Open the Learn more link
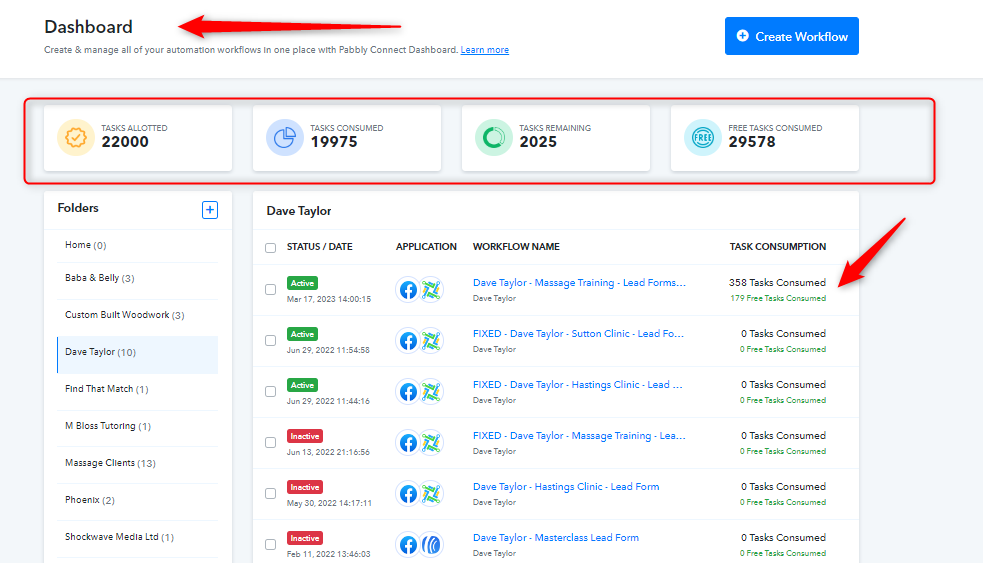 (x=485, y=50)
